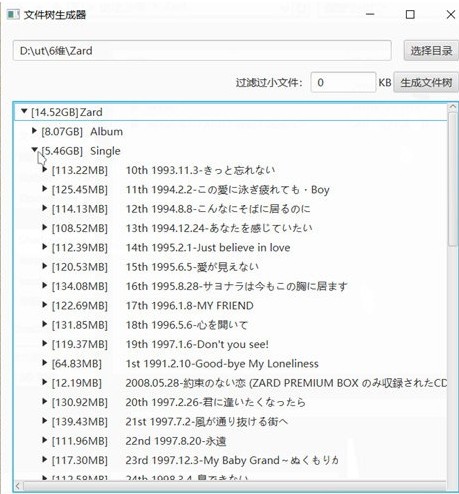Expand the 14th Just believe in love arrow

click(44, 247)
